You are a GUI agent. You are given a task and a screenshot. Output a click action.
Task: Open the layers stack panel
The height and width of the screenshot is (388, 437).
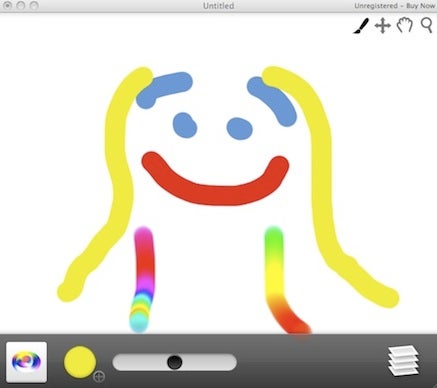(x=403, y=361)
